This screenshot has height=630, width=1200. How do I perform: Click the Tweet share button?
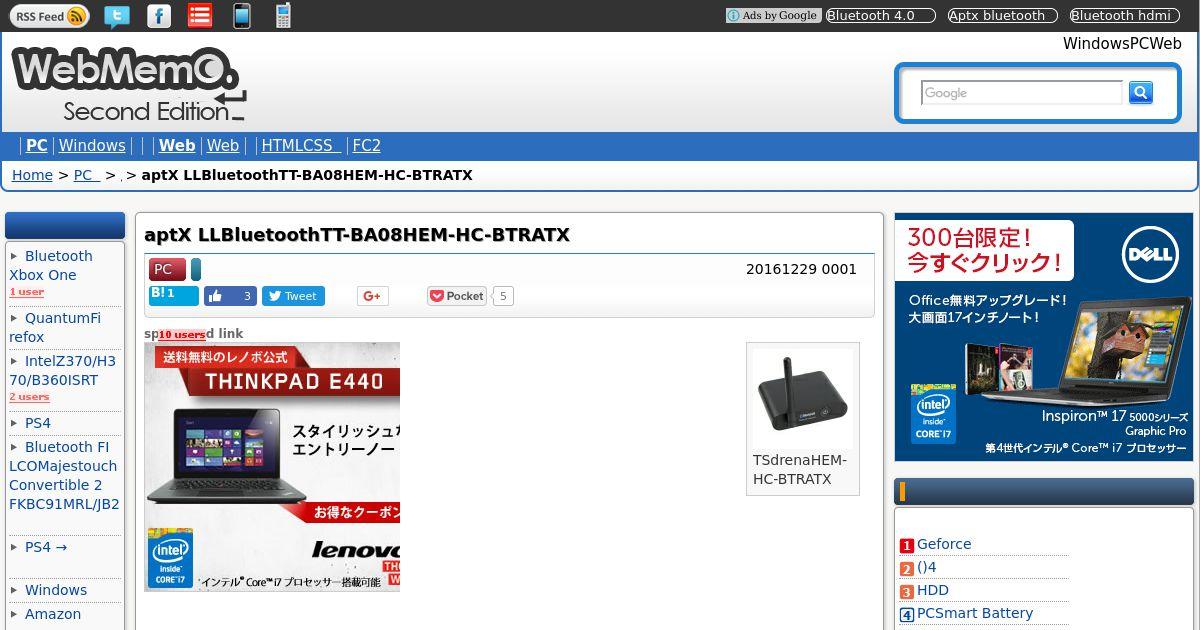pyautogui.click(x=293, y=296)
